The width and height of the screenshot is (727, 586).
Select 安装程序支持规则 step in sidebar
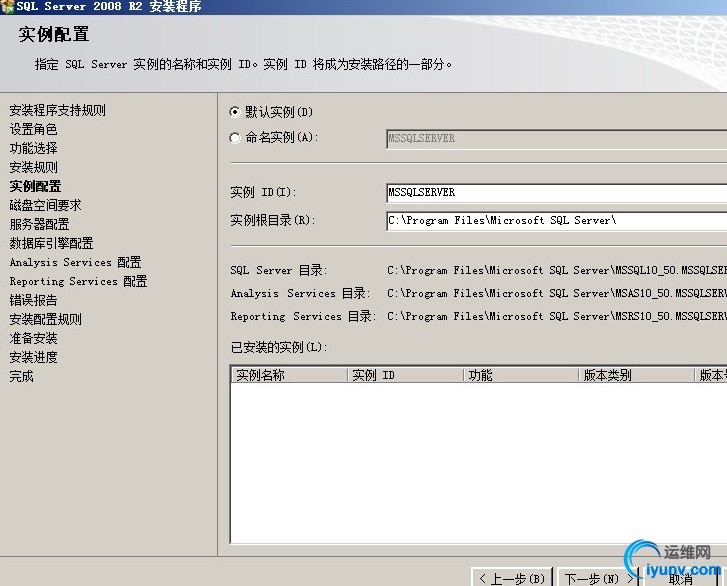(57, 110)
